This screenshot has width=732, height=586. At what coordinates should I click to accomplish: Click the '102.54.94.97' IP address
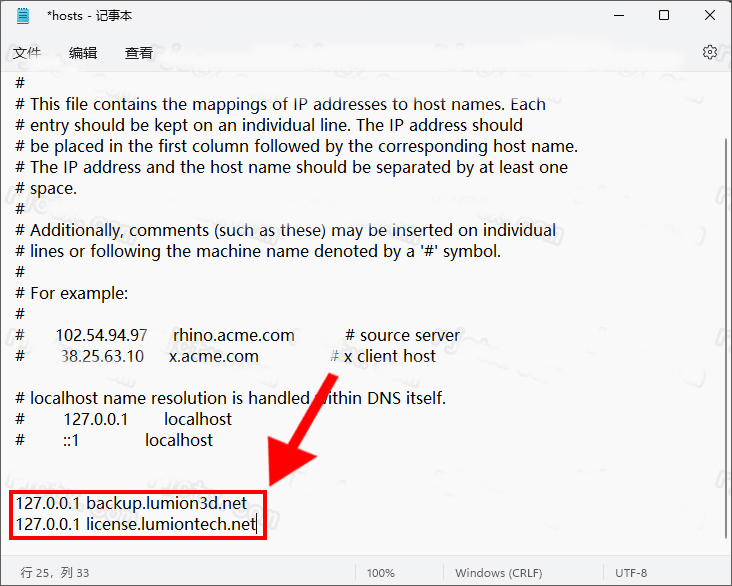click(x=101, y=335)
